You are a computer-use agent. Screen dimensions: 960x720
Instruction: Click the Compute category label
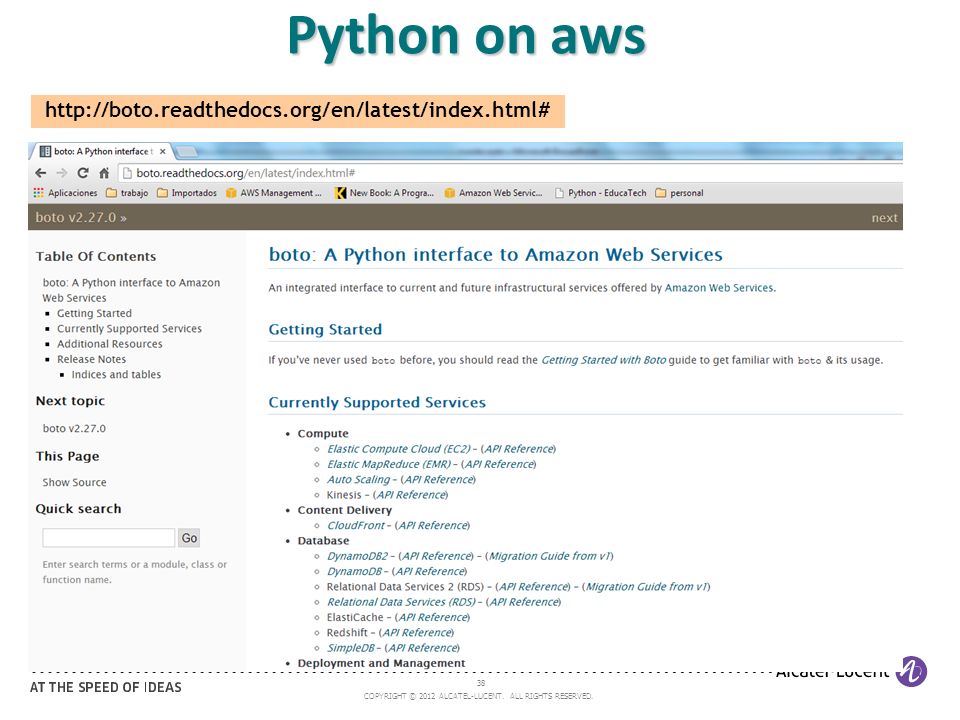point(323,433)
